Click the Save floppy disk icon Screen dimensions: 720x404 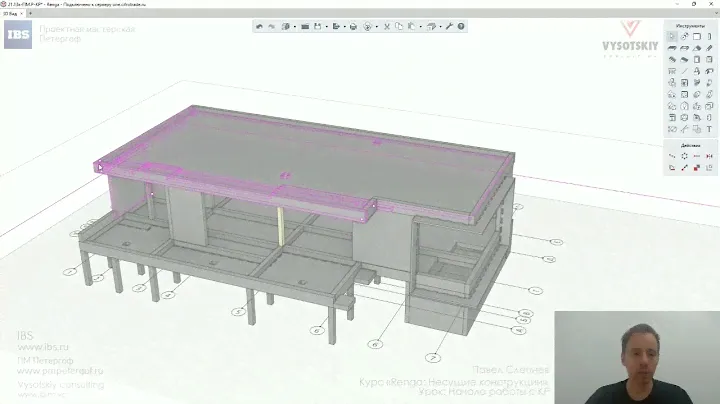pyautogui.click(x=317, y=27)
